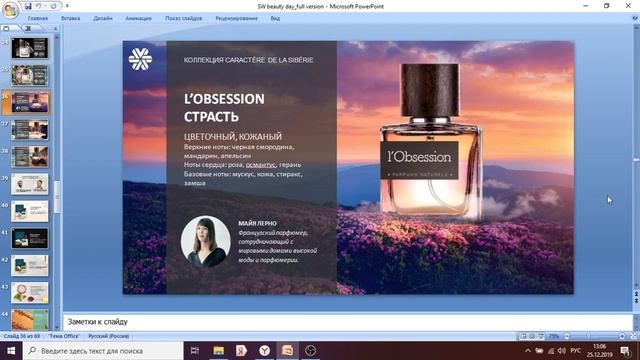Switch to Normal view in status bar
640x360 pixels.
click(524, 336)
